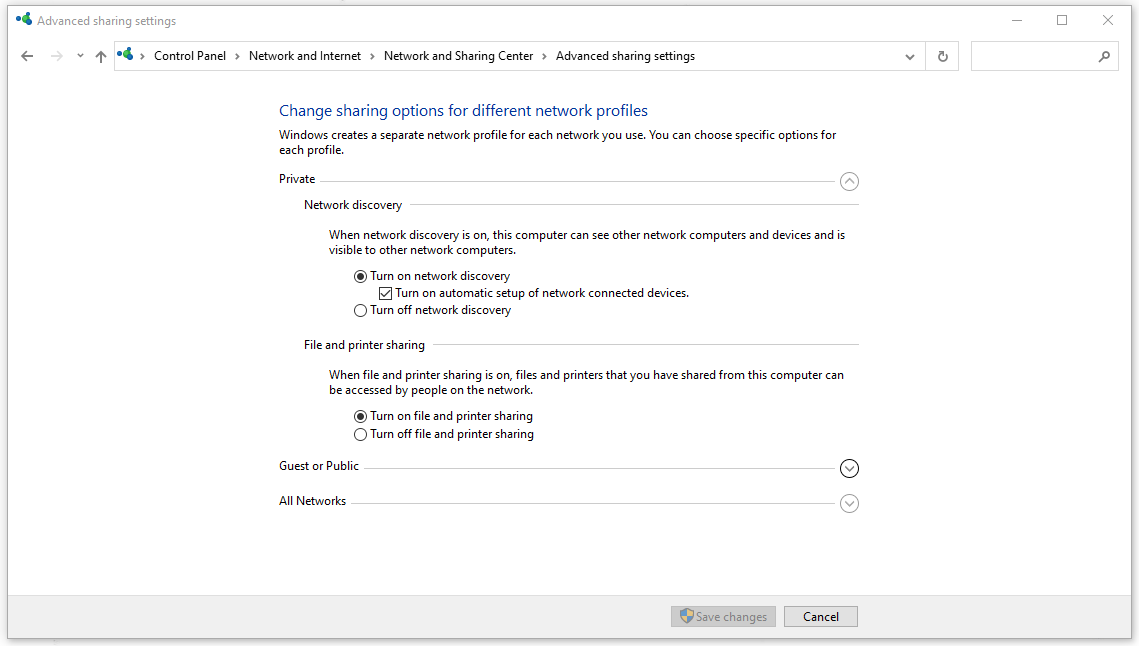Select Turn on file and printer sharing
The width and height of the screenshot is (1139, 646).
pyautogui.click(x=361, y=417)
